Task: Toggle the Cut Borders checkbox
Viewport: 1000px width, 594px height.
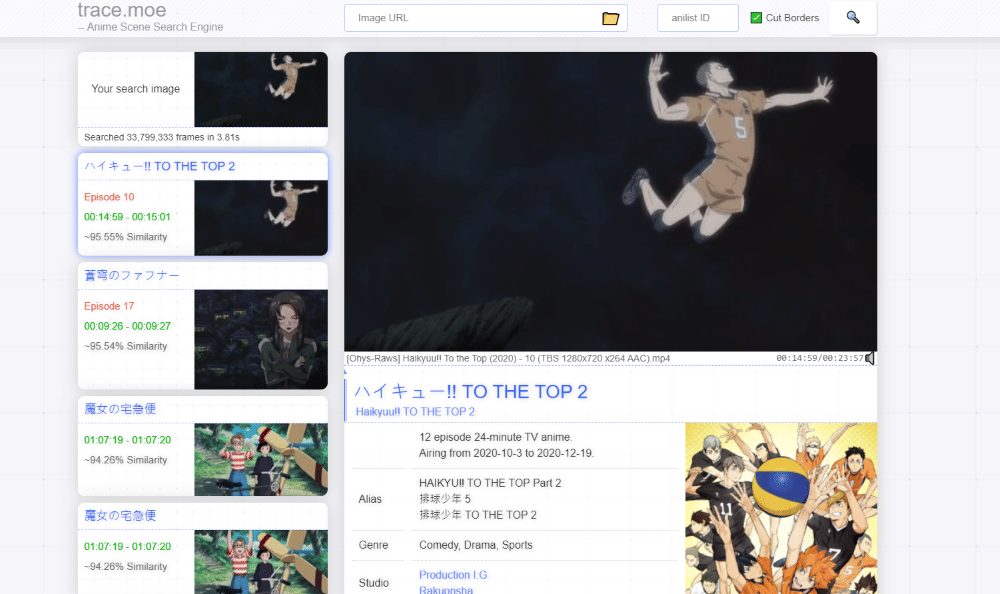Action: click(x=756, y=18)
